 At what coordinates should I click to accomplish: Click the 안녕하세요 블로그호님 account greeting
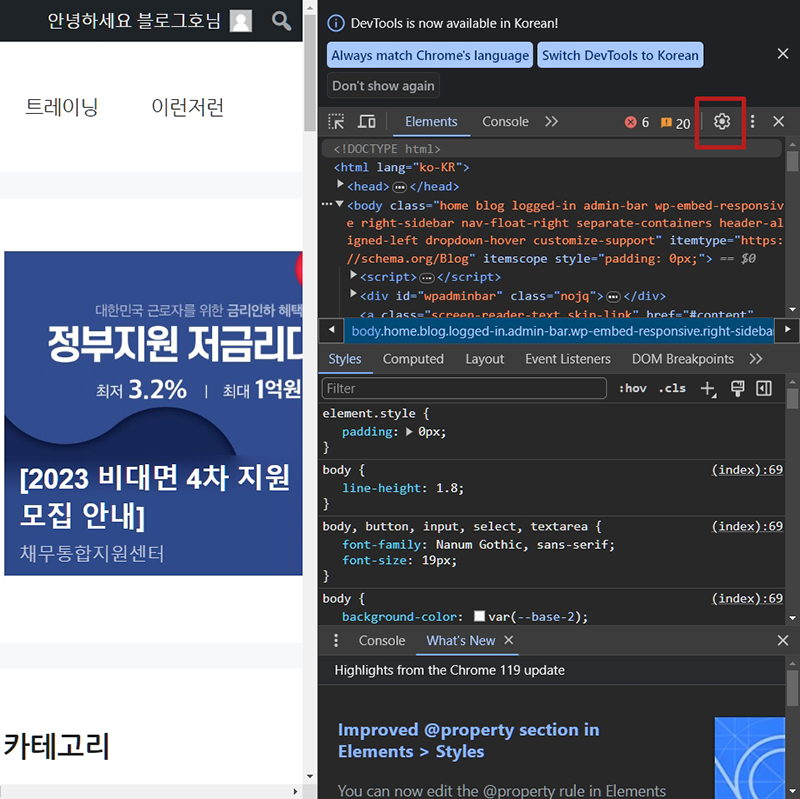click(x=134, y=21)
